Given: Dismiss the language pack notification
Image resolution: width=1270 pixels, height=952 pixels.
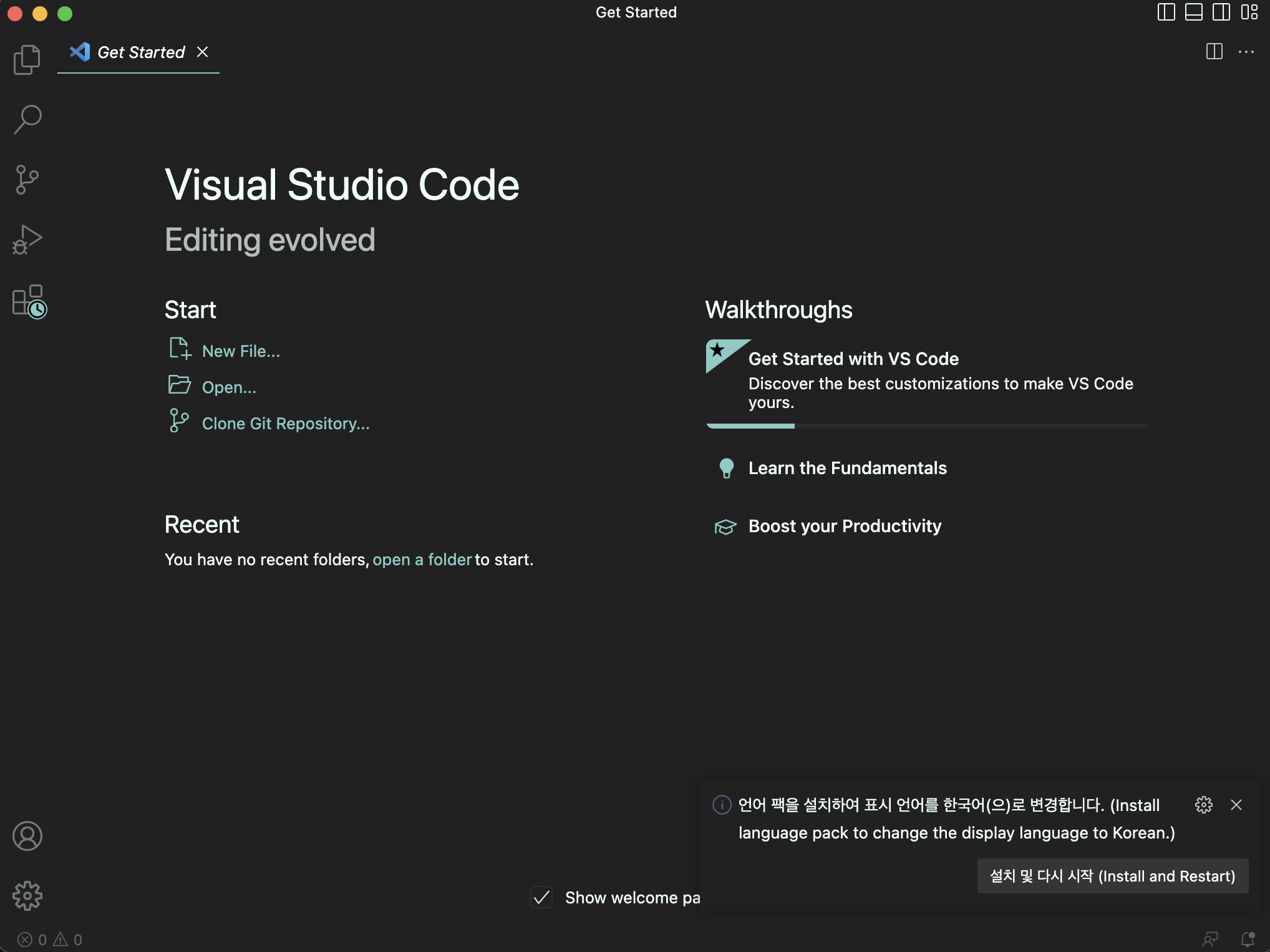Looking at the screenshot, I should click(x=1236, y=805).
